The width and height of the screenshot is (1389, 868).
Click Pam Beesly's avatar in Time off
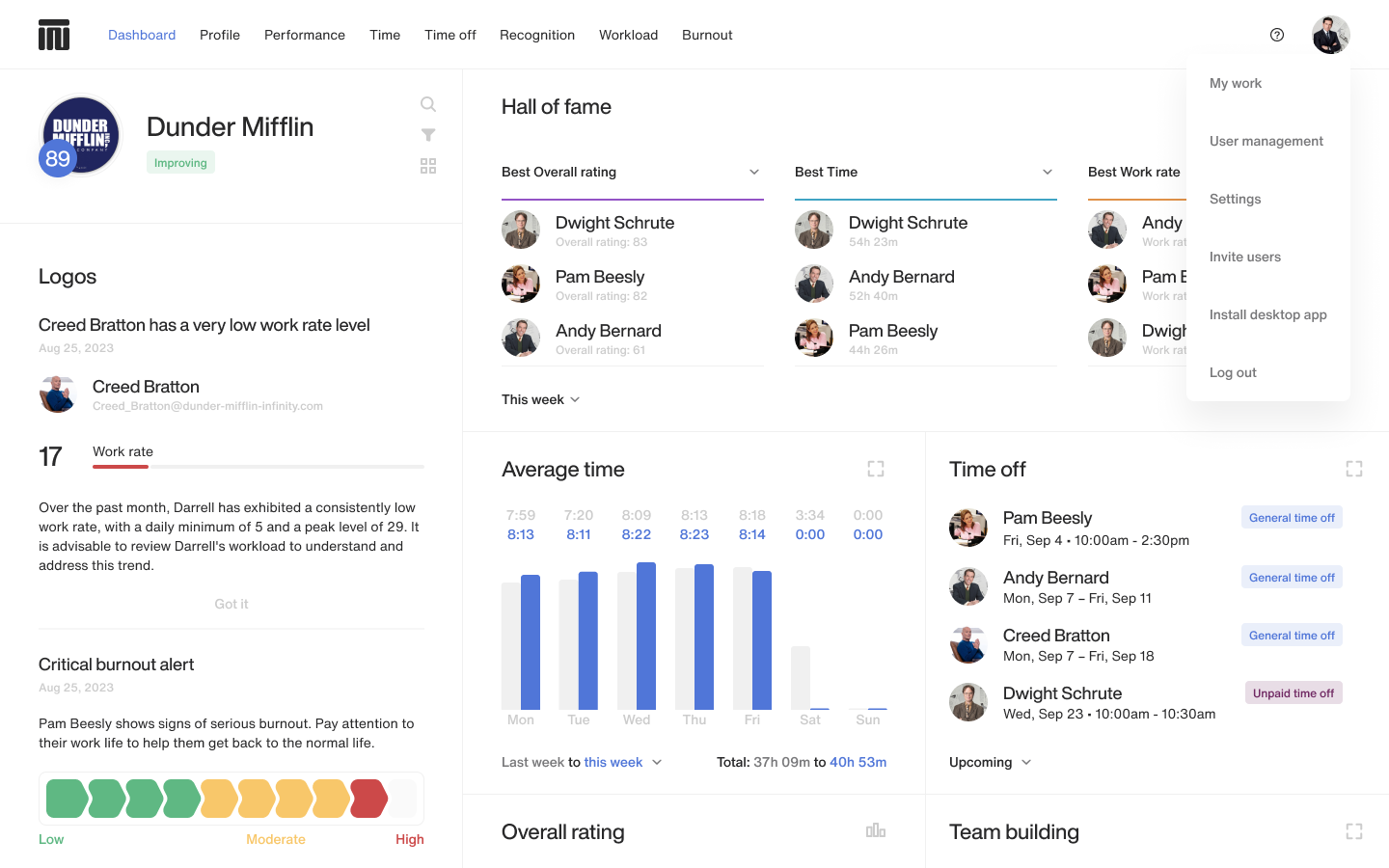[968, 528]
